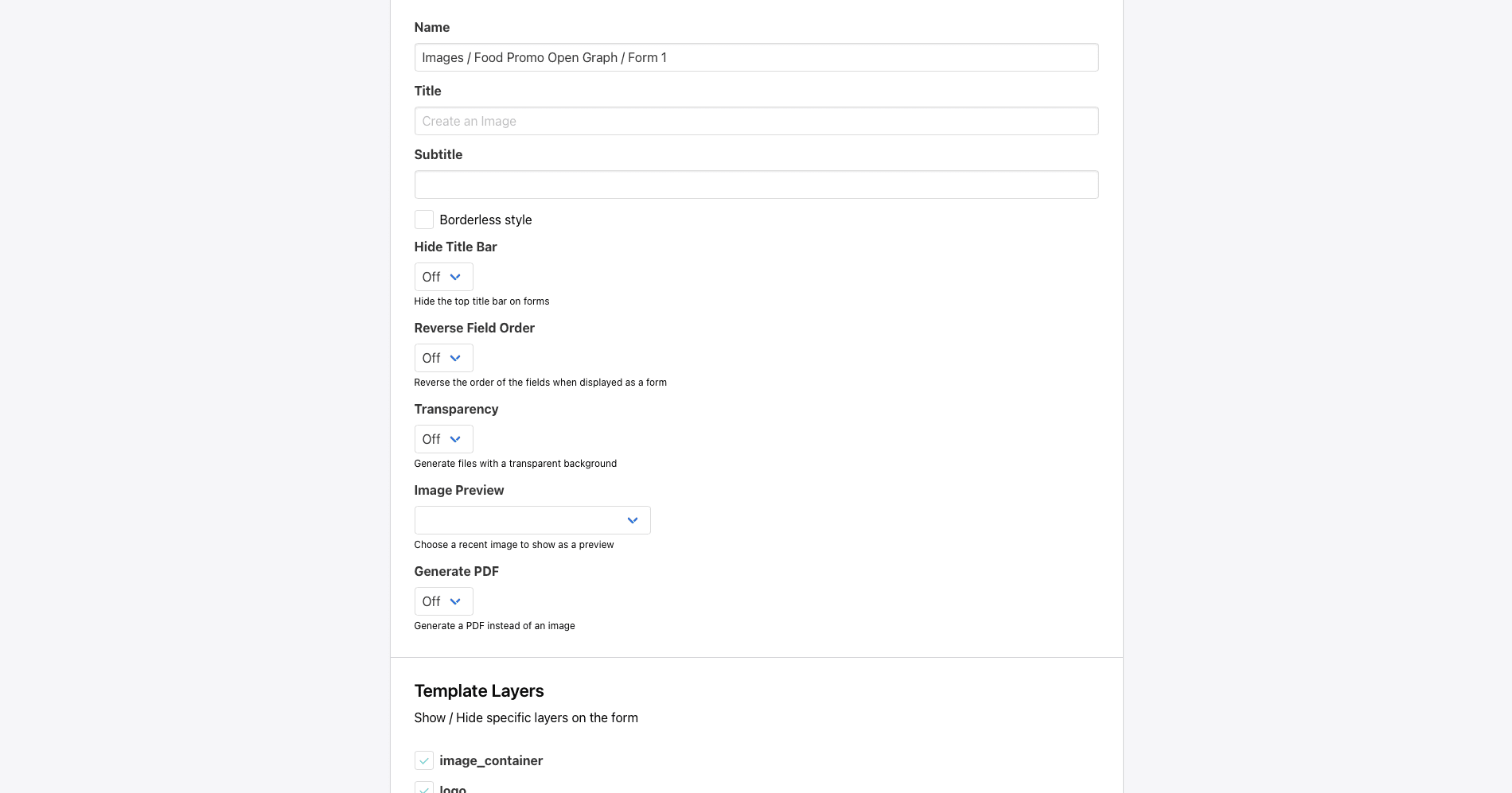The height and width of the screenshot is (793, 1512).
Task: Click the chevron icon on Reverse Field Order selector
Action: (x=455, y=358)
